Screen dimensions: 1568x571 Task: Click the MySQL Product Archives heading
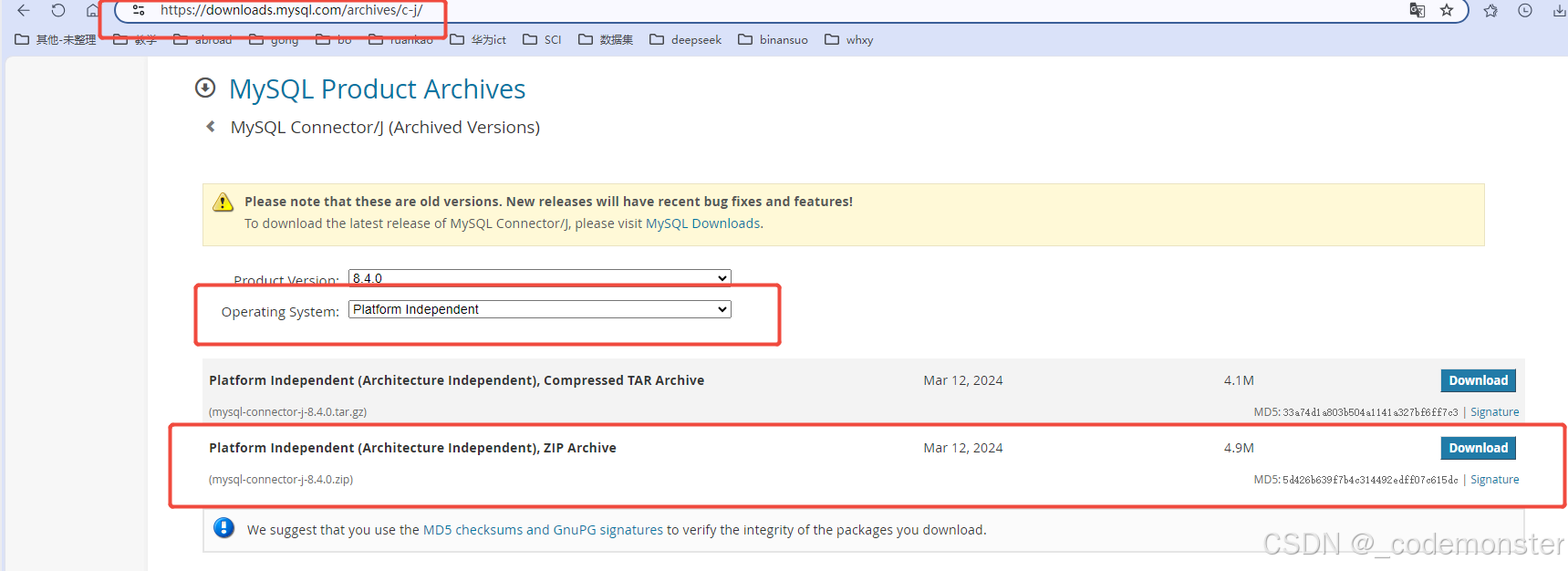(x=377, y=88)
